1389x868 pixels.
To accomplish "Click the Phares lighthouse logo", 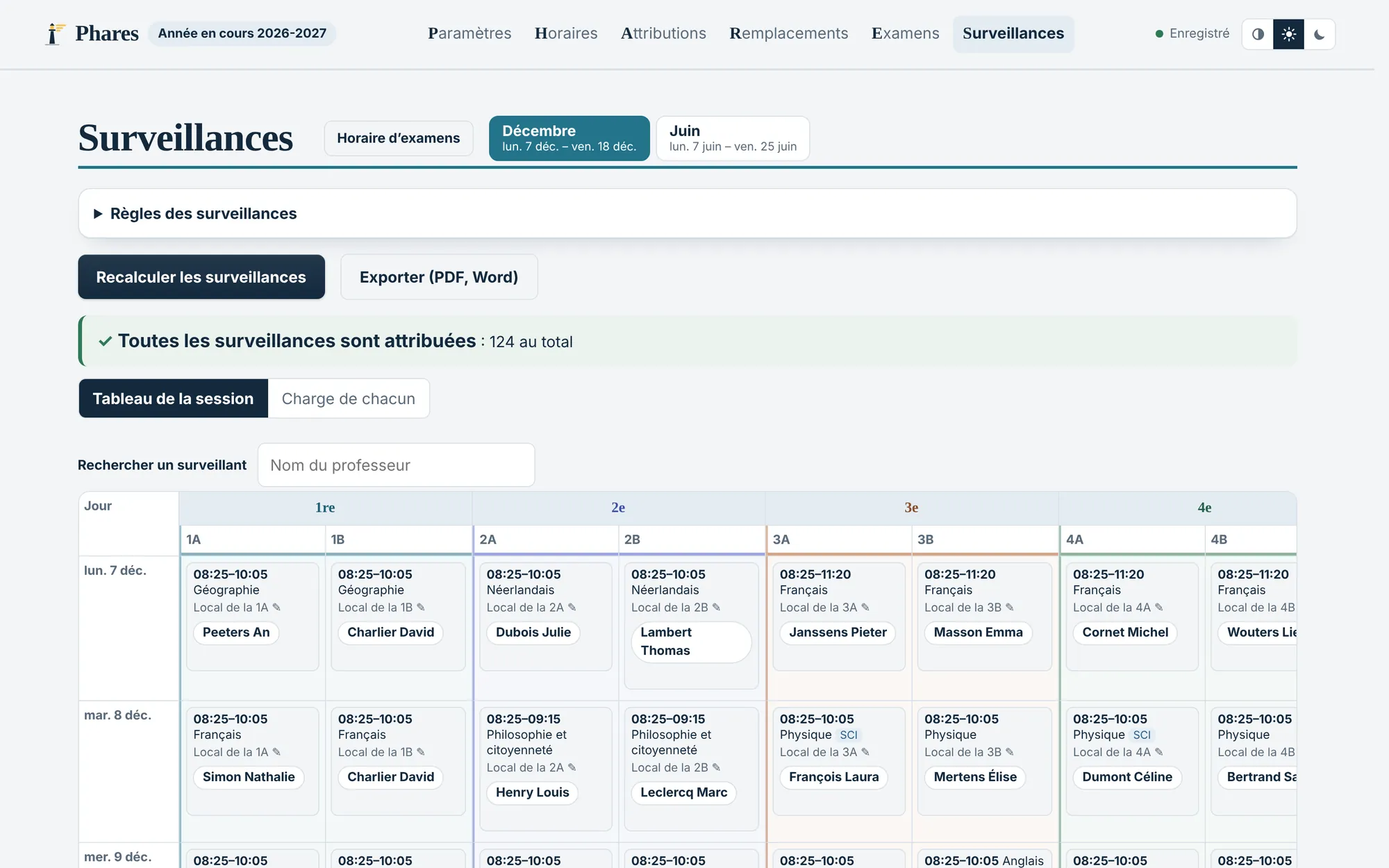I will (55, 33).
